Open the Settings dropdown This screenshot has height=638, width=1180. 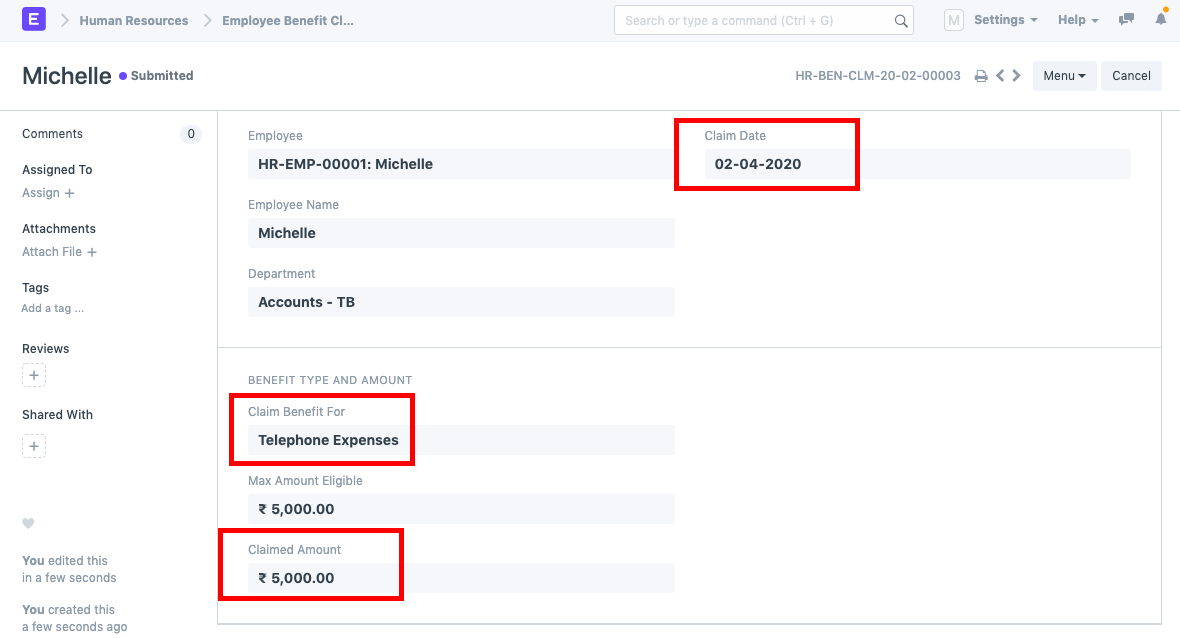click(x=1004, y=20)
